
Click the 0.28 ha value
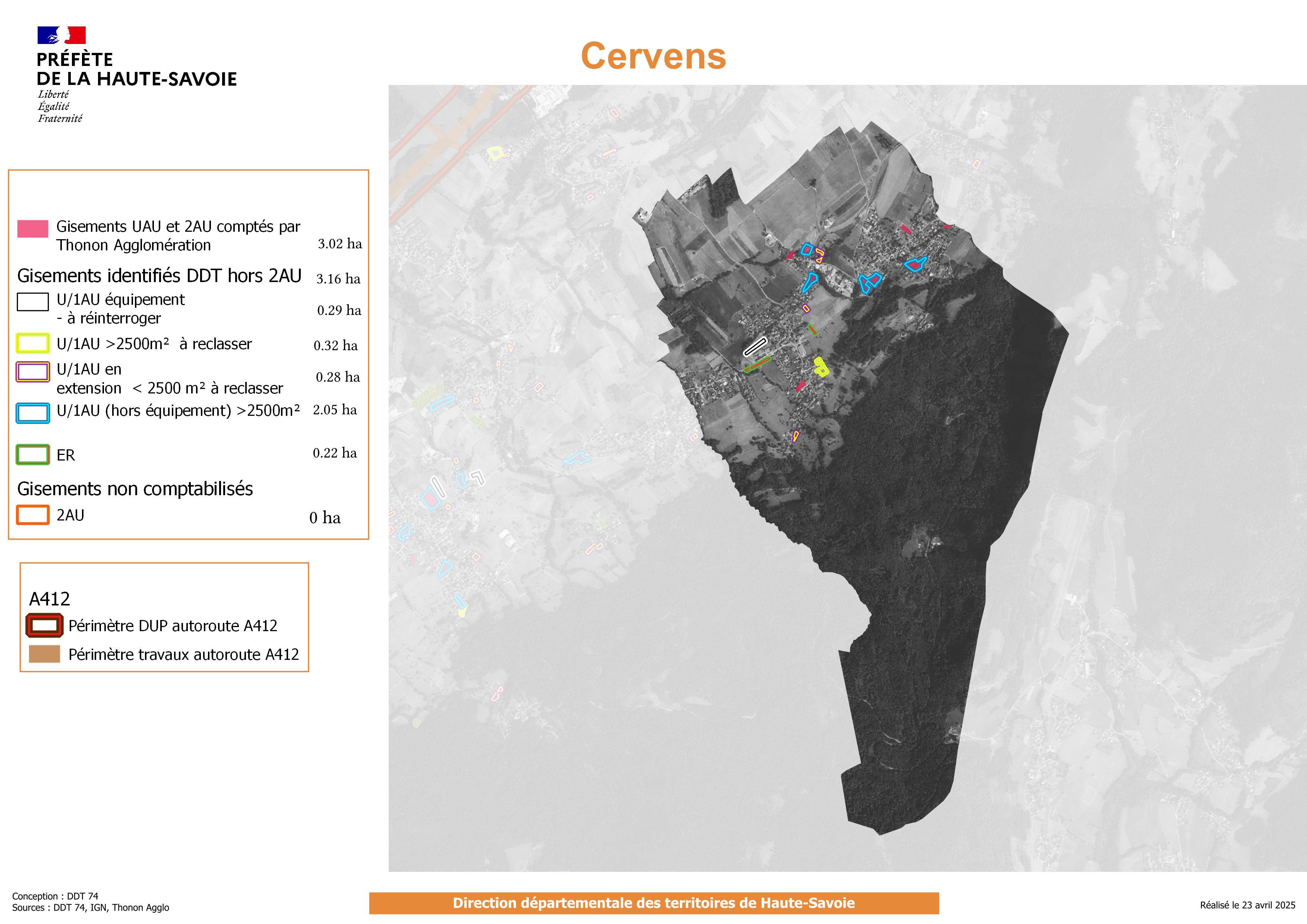pyautogui.click(x=338, y=377)
